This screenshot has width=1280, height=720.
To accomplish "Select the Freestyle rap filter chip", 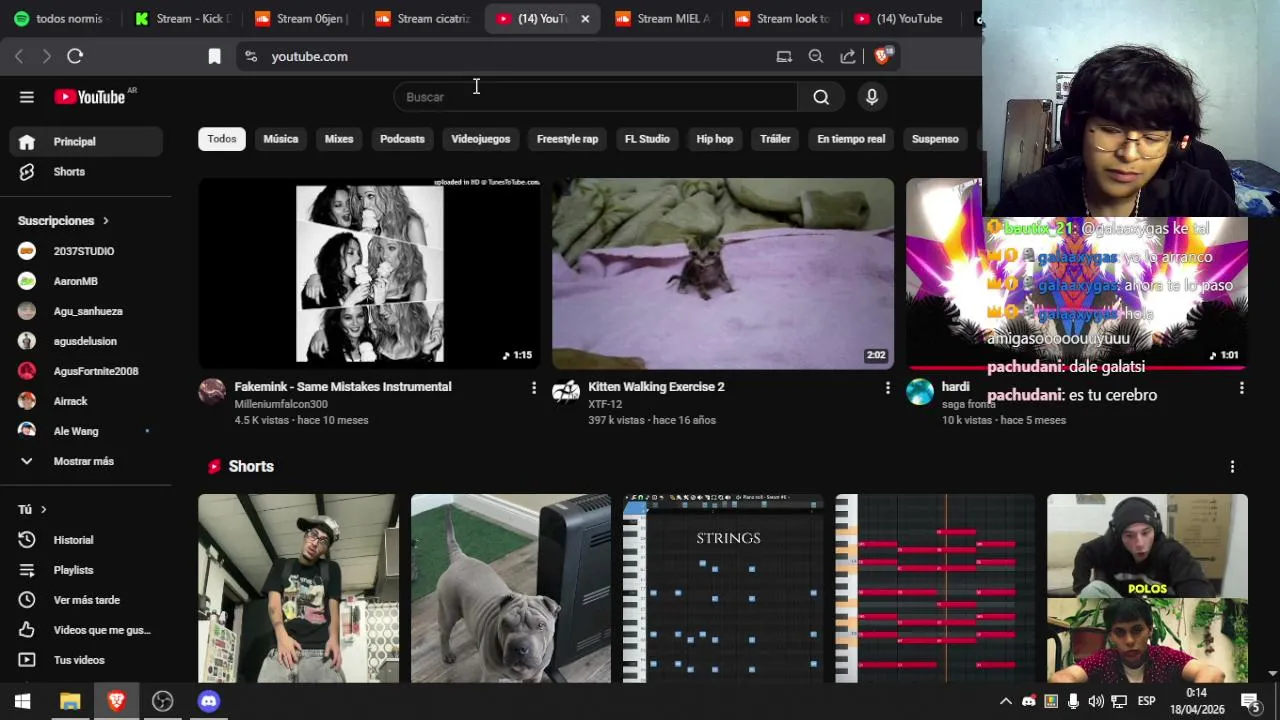I will (567, 139).
